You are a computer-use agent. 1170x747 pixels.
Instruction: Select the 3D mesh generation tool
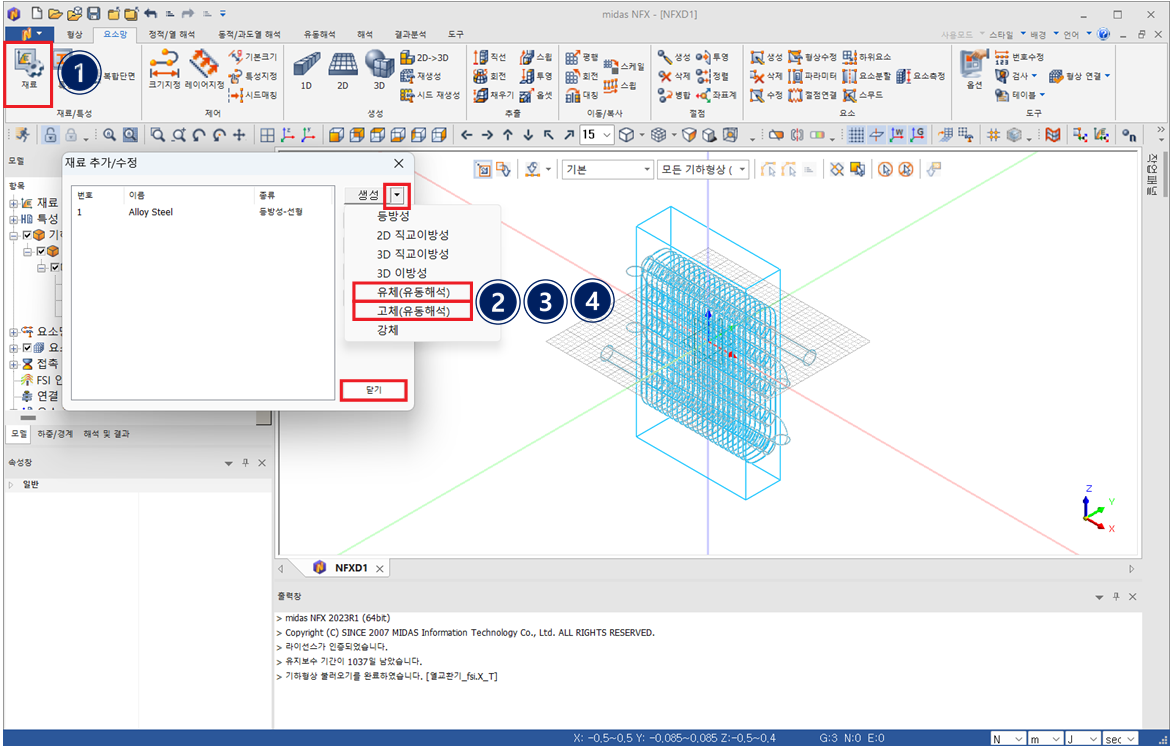tap(379, 72)
